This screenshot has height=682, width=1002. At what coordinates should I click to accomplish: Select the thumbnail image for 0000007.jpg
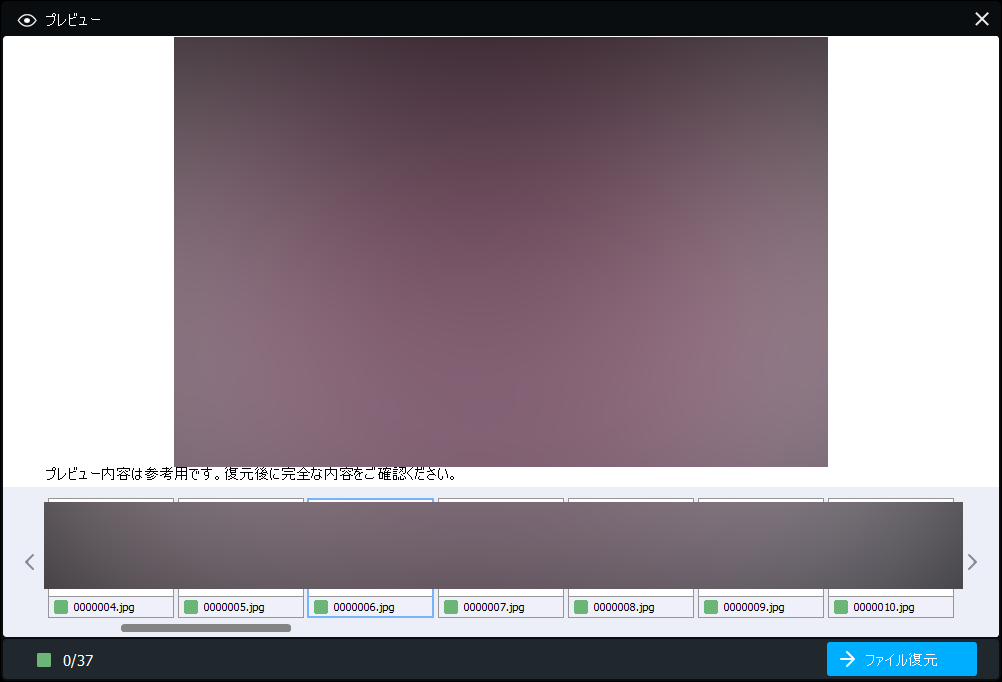pyautogui.click(x=501, y=547)
